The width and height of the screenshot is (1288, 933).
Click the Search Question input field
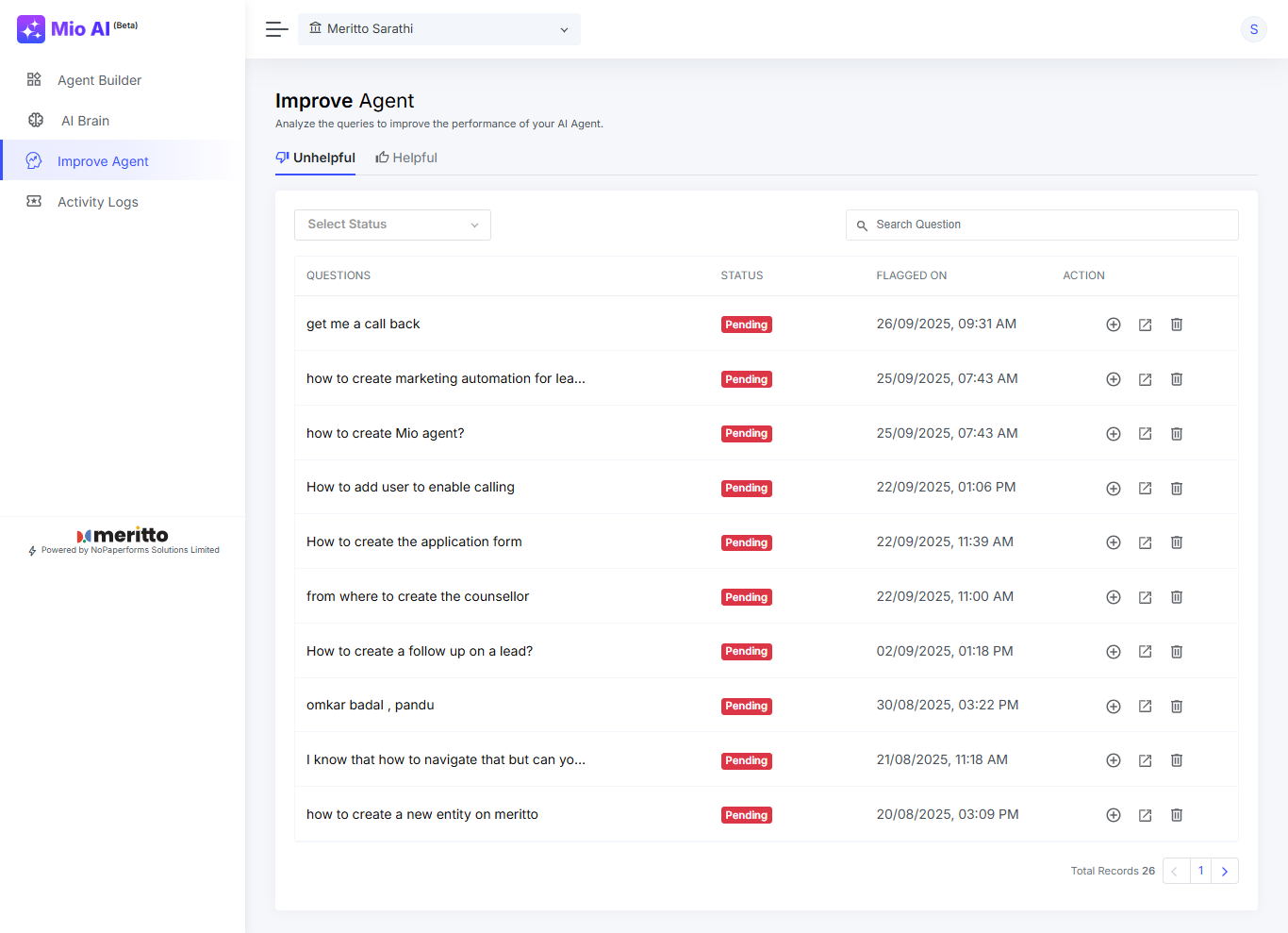[x=1047, y=225]
